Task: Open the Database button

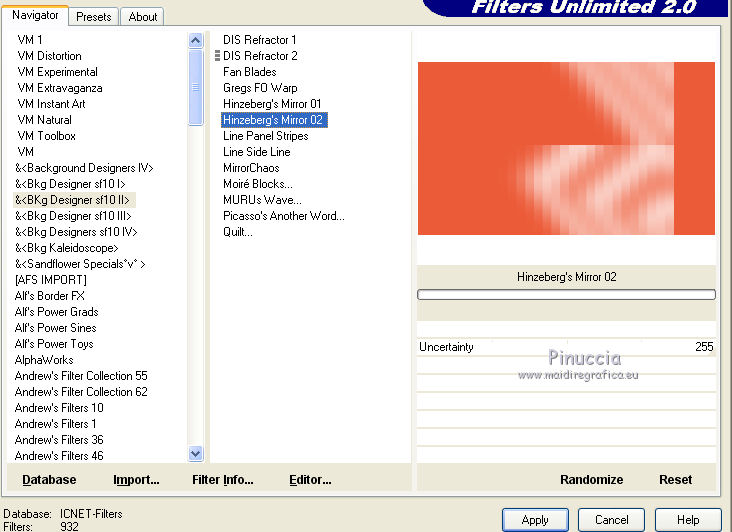Action: pos(49,480)
